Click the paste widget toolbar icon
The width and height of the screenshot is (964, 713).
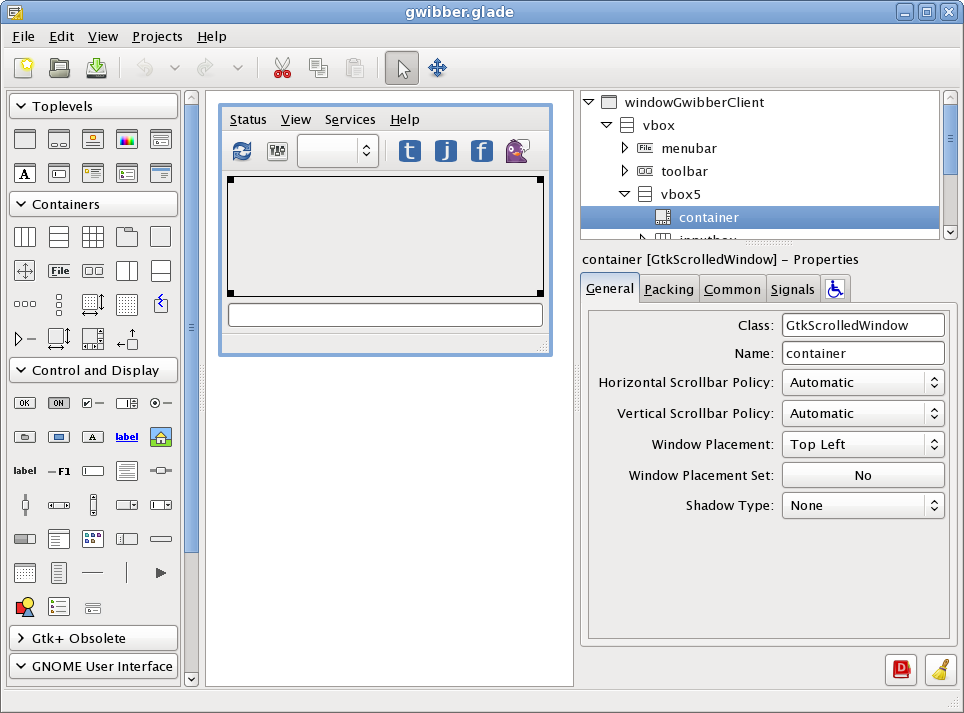point(354,68)
